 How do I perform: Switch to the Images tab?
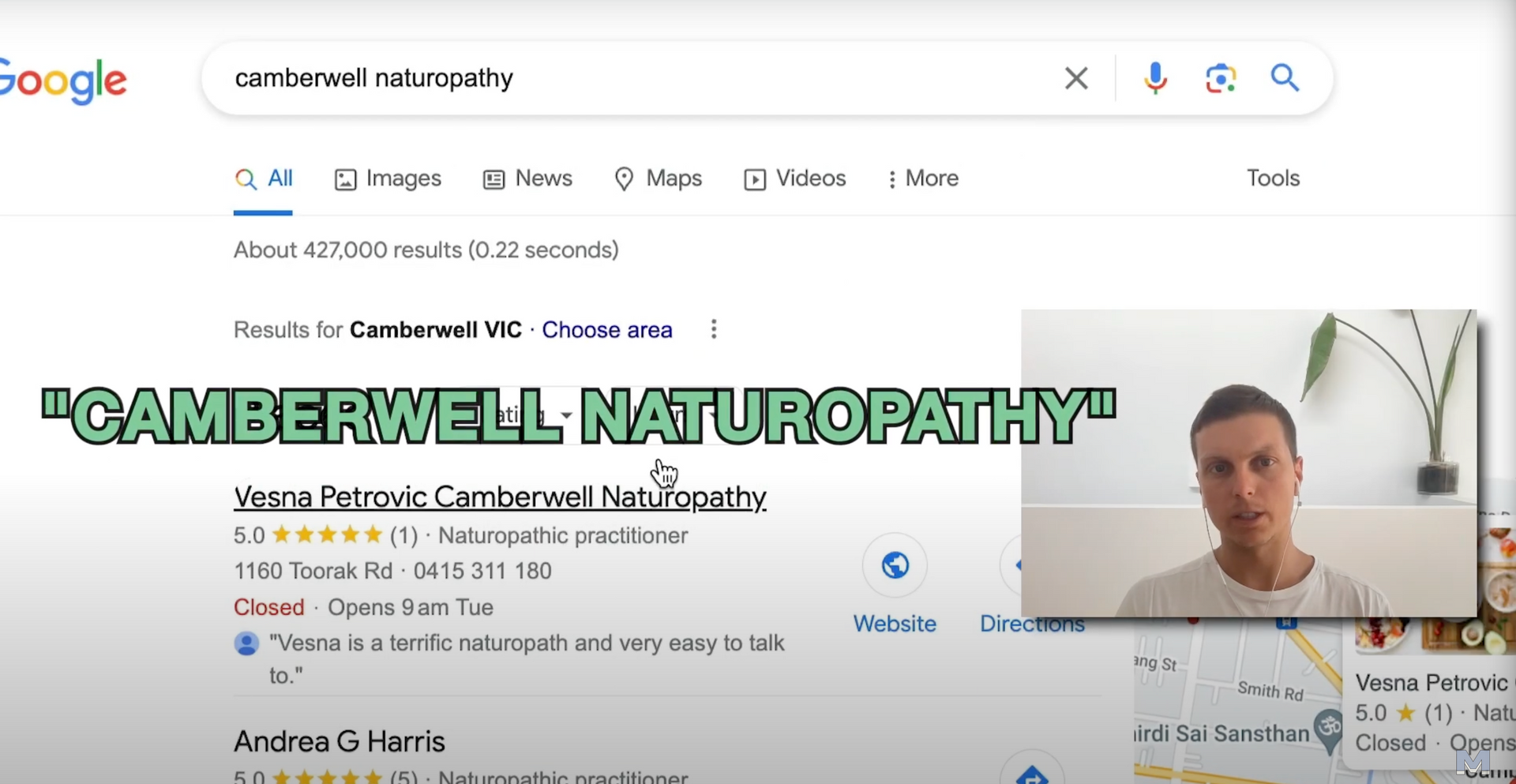(388, 178)
